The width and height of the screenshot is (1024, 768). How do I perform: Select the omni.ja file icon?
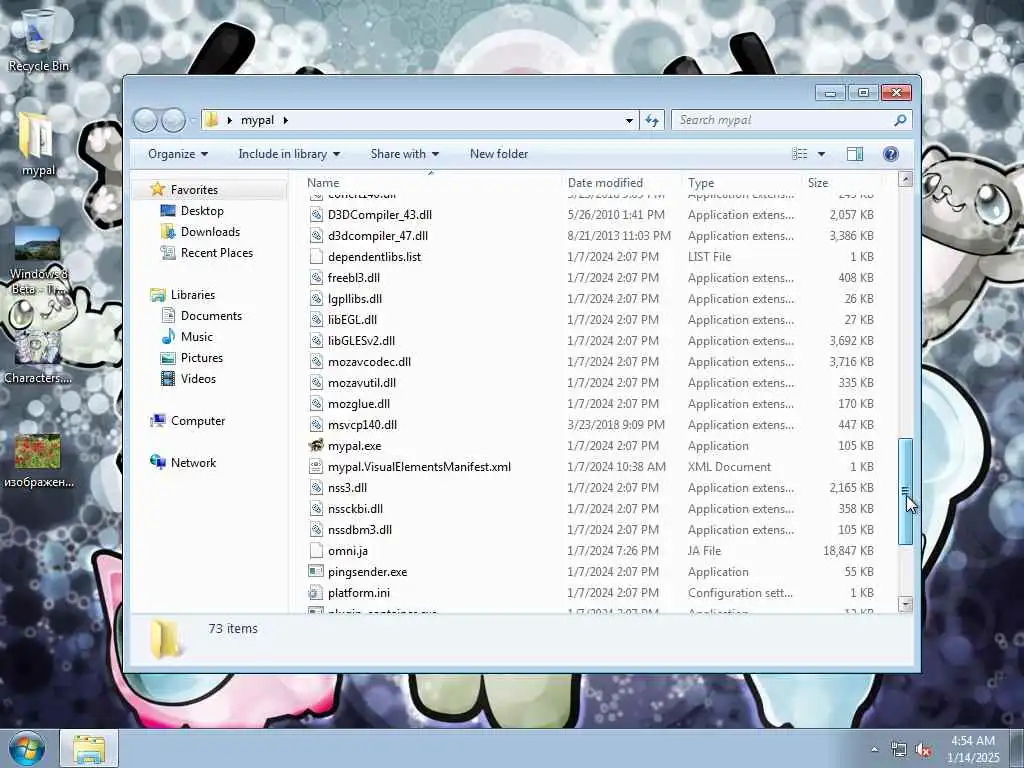316,551
